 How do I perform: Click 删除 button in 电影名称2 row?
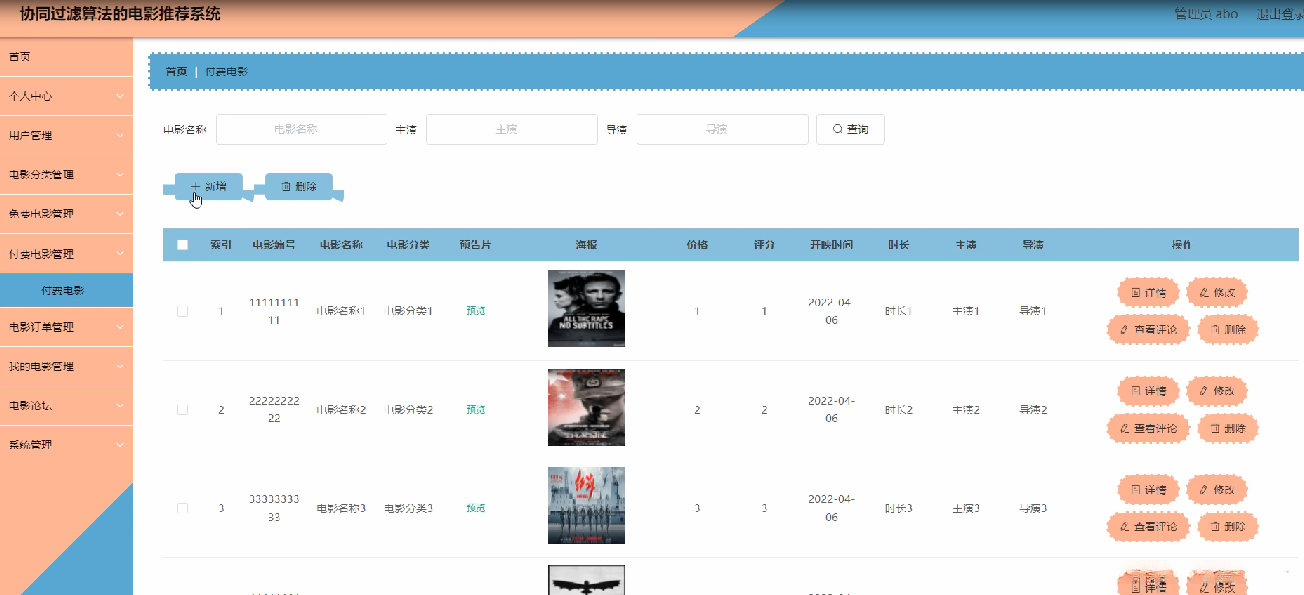(x=1227, y=428)
